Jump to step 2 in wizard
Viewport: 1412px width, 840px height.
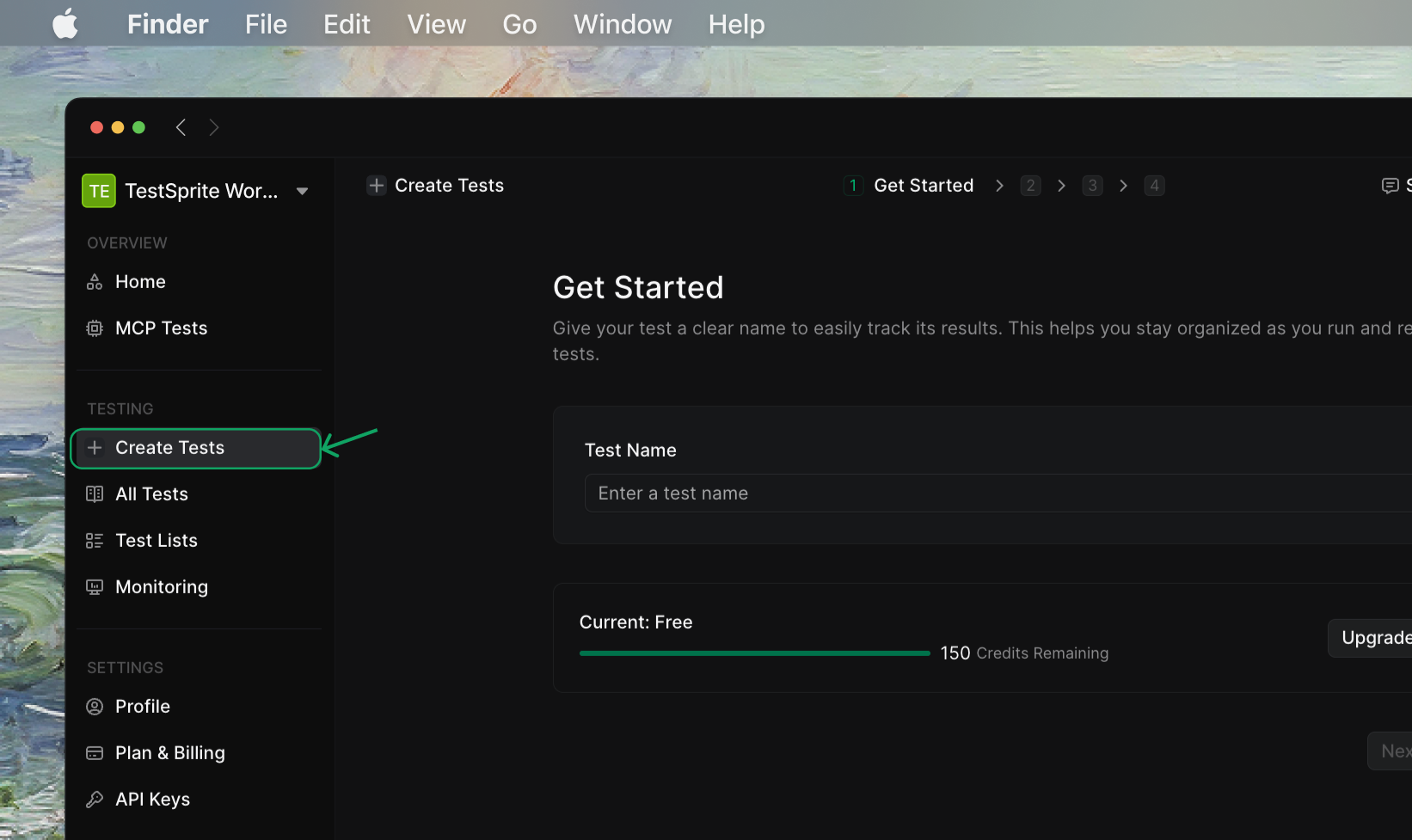[x=1030, y=186]
